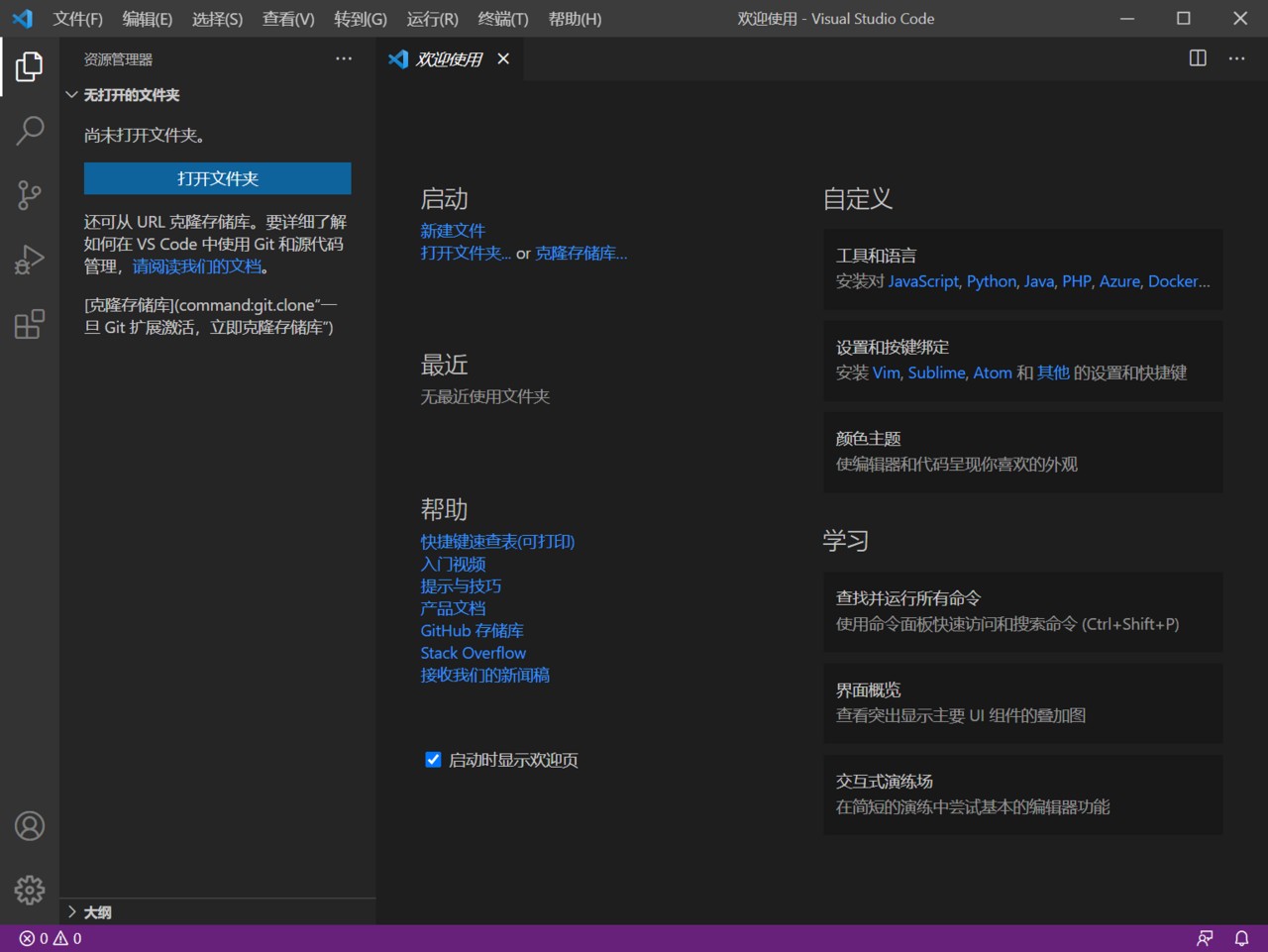The image size is (1268, 952).
Task: Open the 查看(V) menu
Action: (288, 19)
